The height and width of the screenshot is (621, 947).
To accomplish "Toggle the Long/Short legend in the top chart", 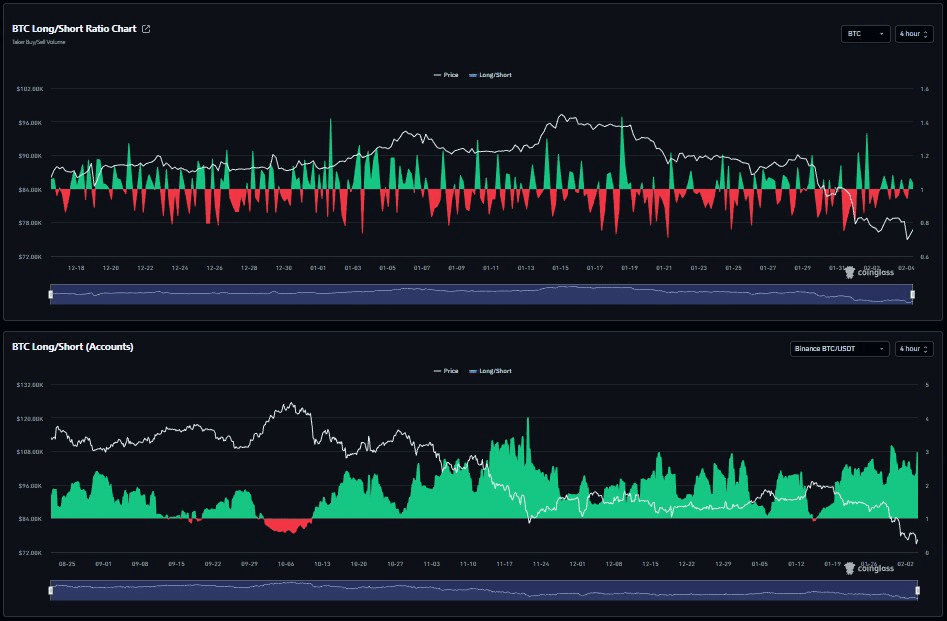I will pyautogui.click(x=490, y=75).
